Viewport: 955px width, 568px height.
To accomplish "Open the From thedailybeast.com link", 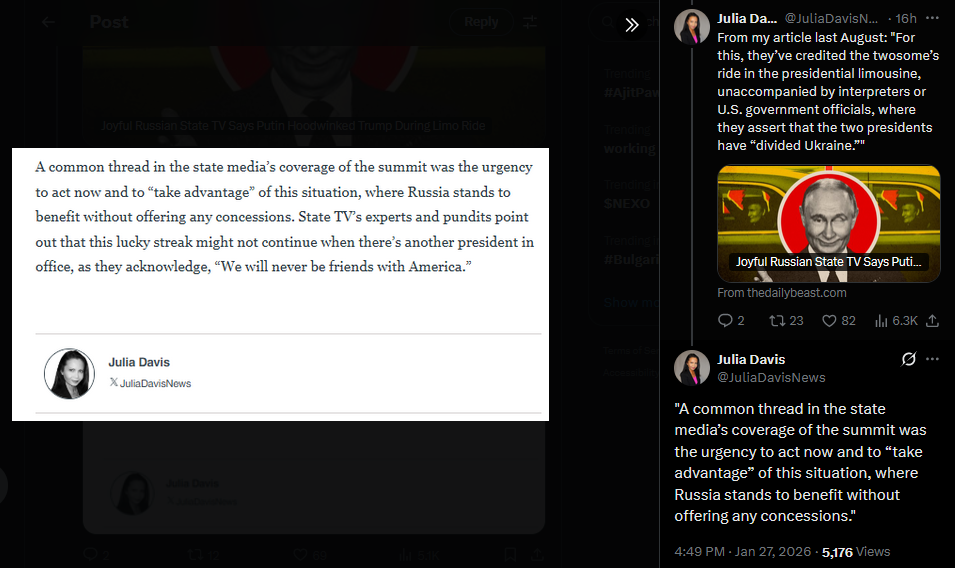I will (781, 293).
